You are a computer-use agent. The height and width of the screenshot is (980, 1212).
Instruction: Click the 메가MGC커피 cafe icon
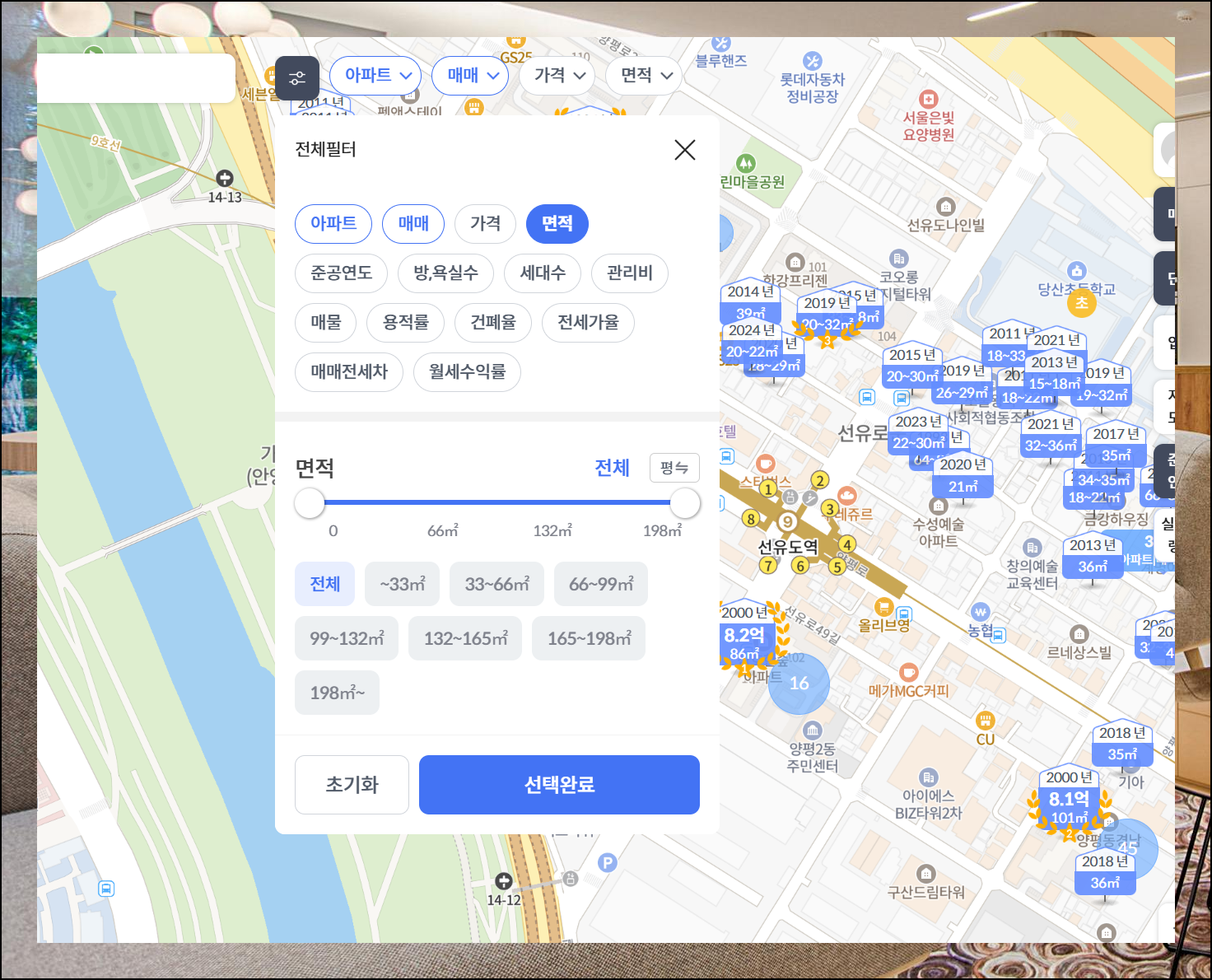pyautogui.click(x=909, y=672)
